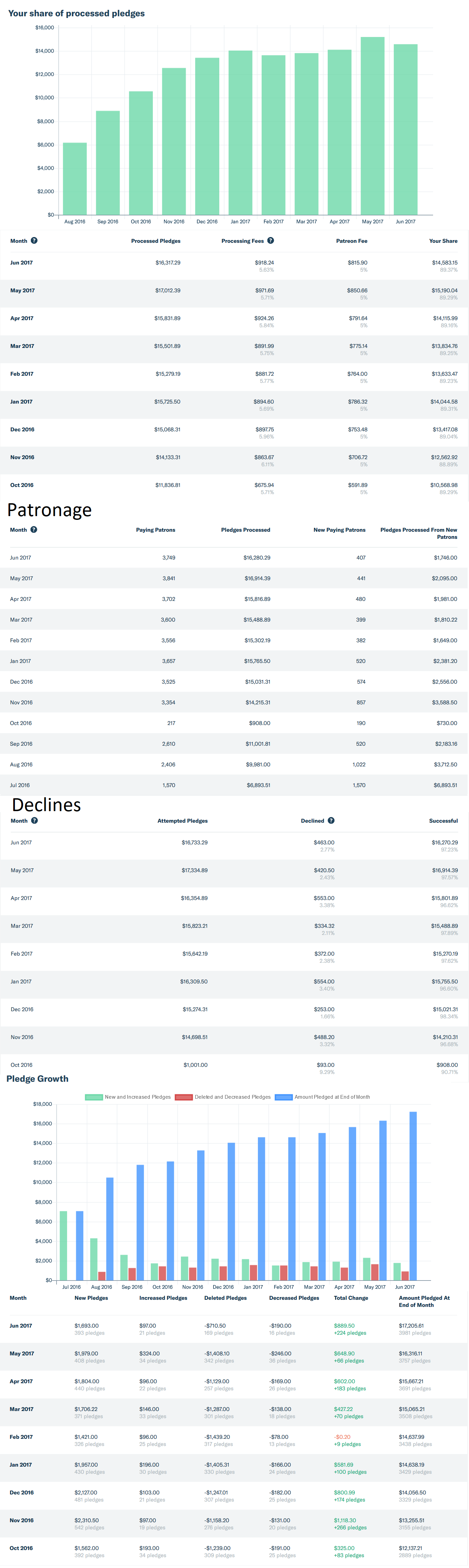The width and height of the screenshot is (469, 1568).
Task: Open the Processing Fees help tooltip icon
Action: pos(271,240)
